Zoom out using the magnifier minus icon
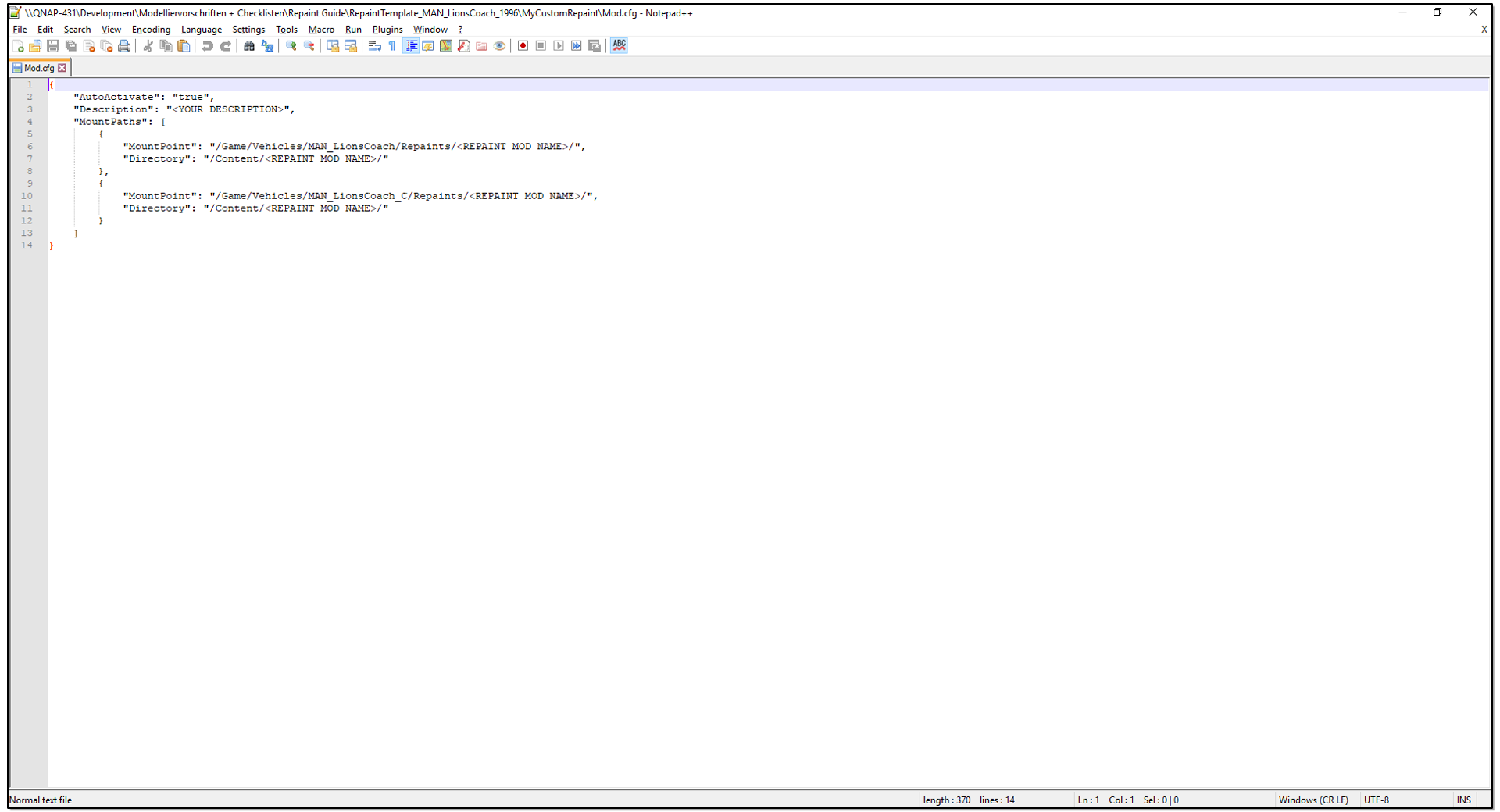1500x812 pixels. pos(309,46)
